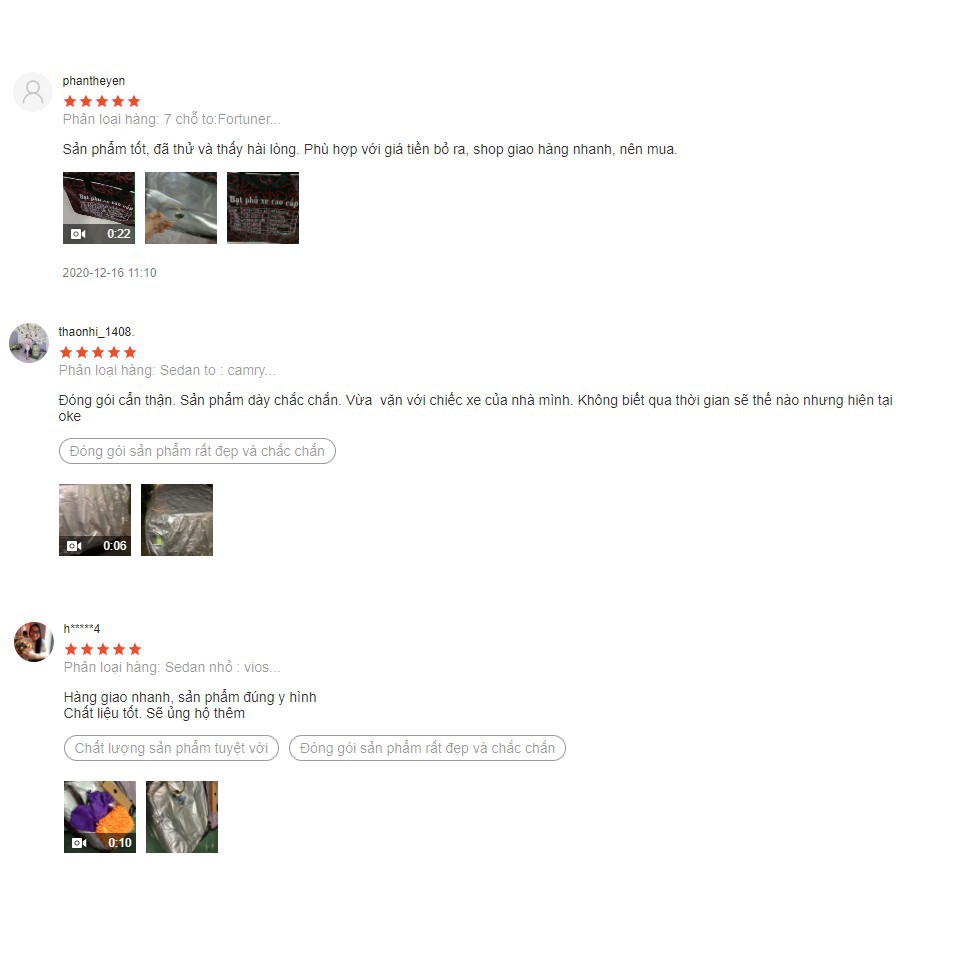Image resolution: width=960 pixels, height=960 pixels.
Task: Open username thaonhi_1408 profile link
Action: [96, 332]
